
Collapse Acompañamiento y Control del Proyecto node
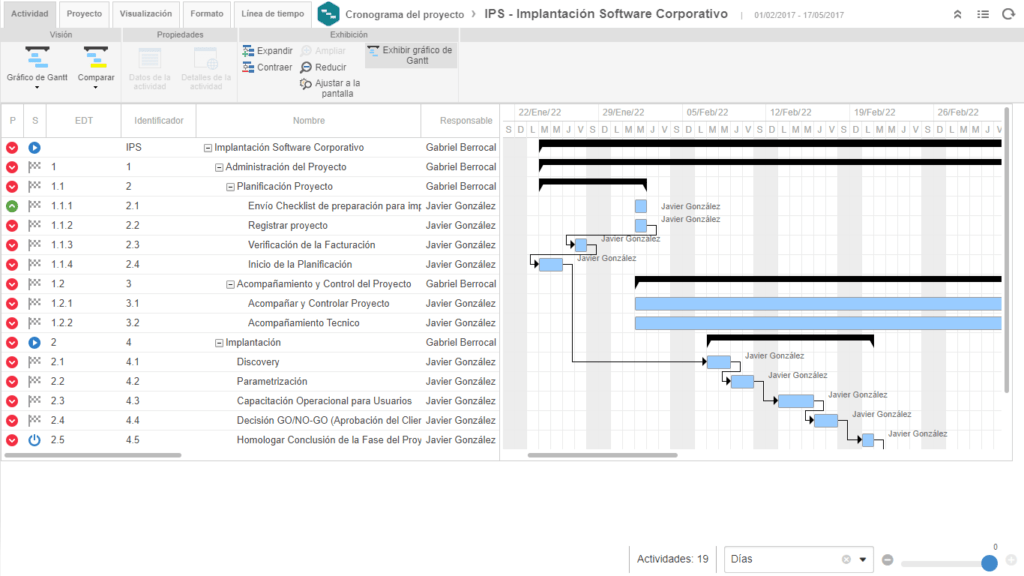click(230, 284)
